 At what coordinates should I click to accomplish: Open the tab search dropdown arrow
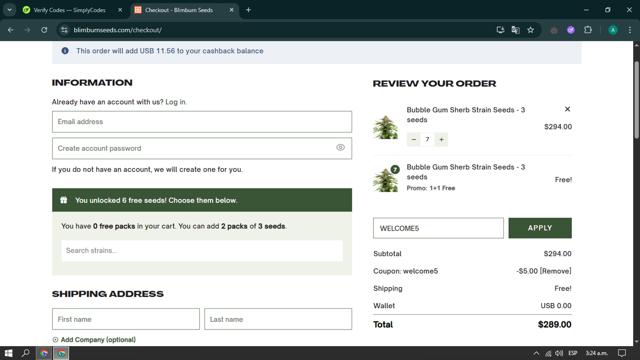(x=9, y=10)
